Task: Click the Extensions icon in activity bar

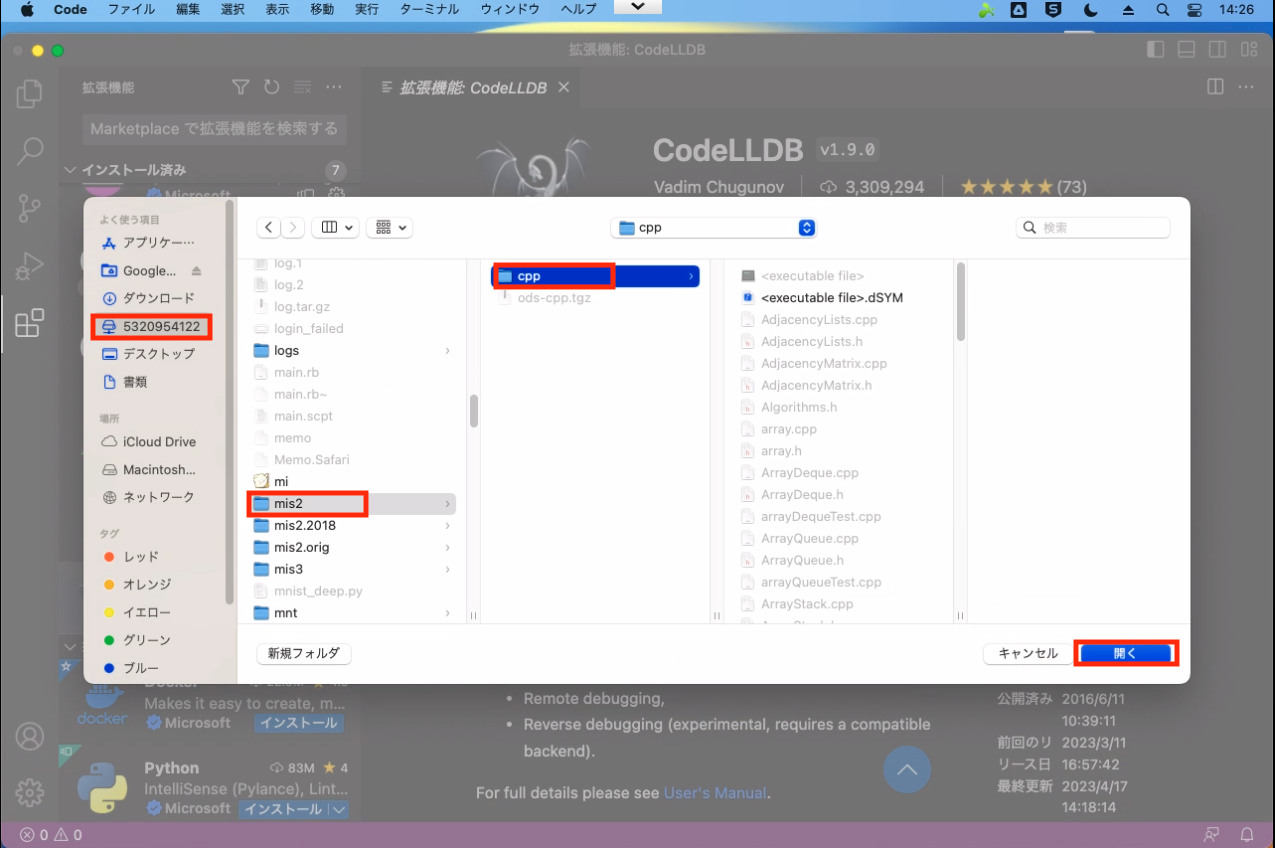Action: tap(30, 323)
